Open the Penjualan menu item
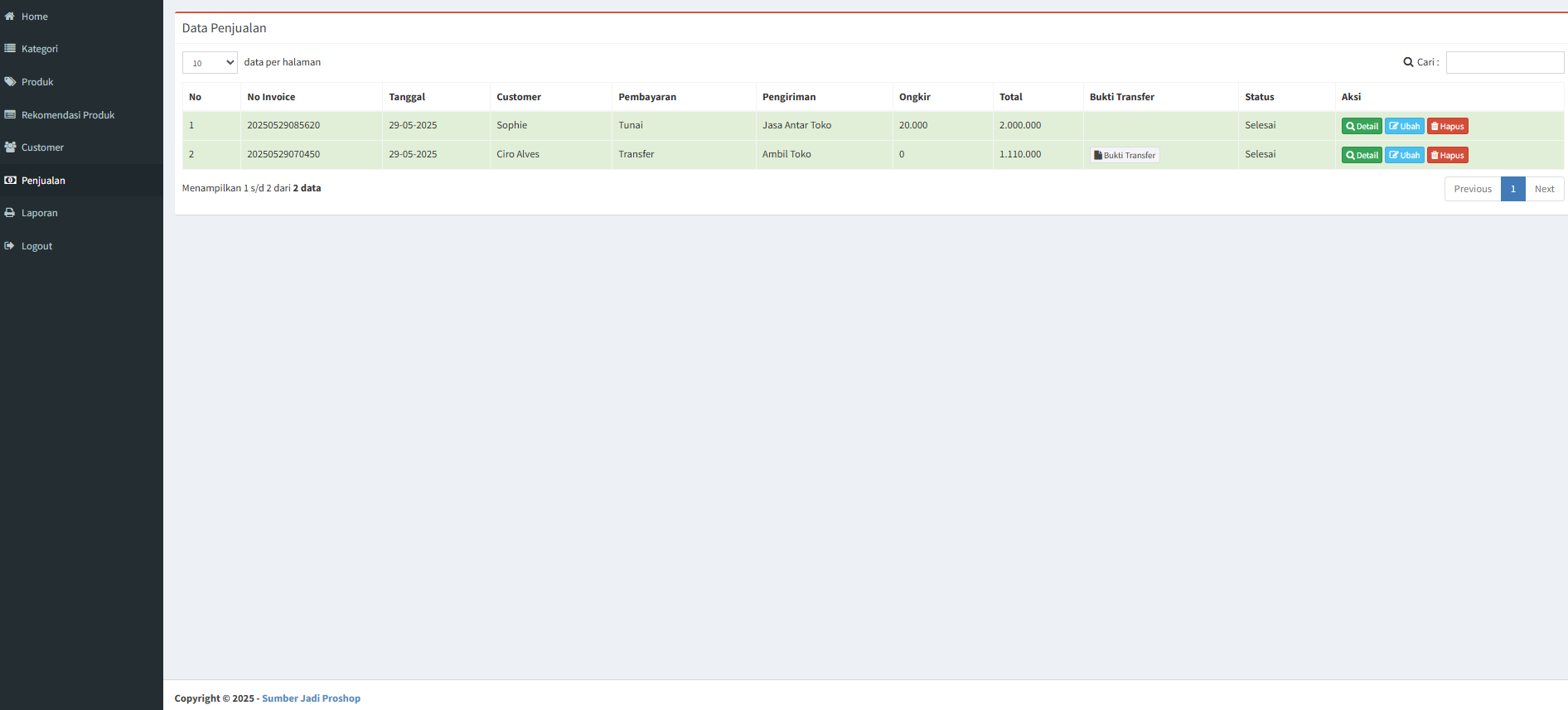1568x710 pixels. pos(43,181)
